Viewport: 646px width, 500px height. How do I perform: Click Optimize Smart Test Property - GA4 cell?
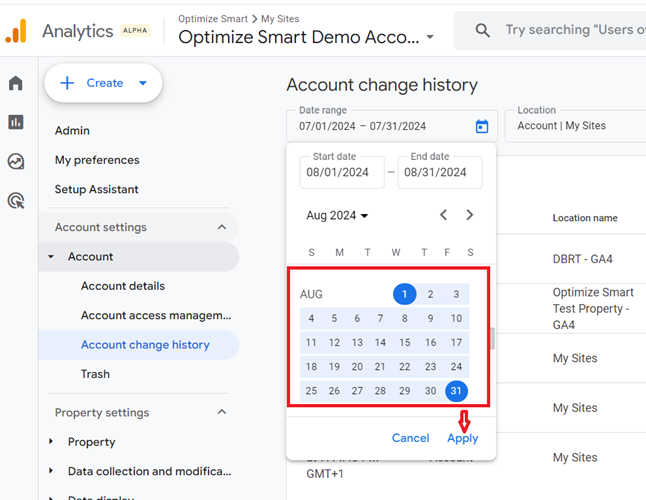click(x=593, y=308)
